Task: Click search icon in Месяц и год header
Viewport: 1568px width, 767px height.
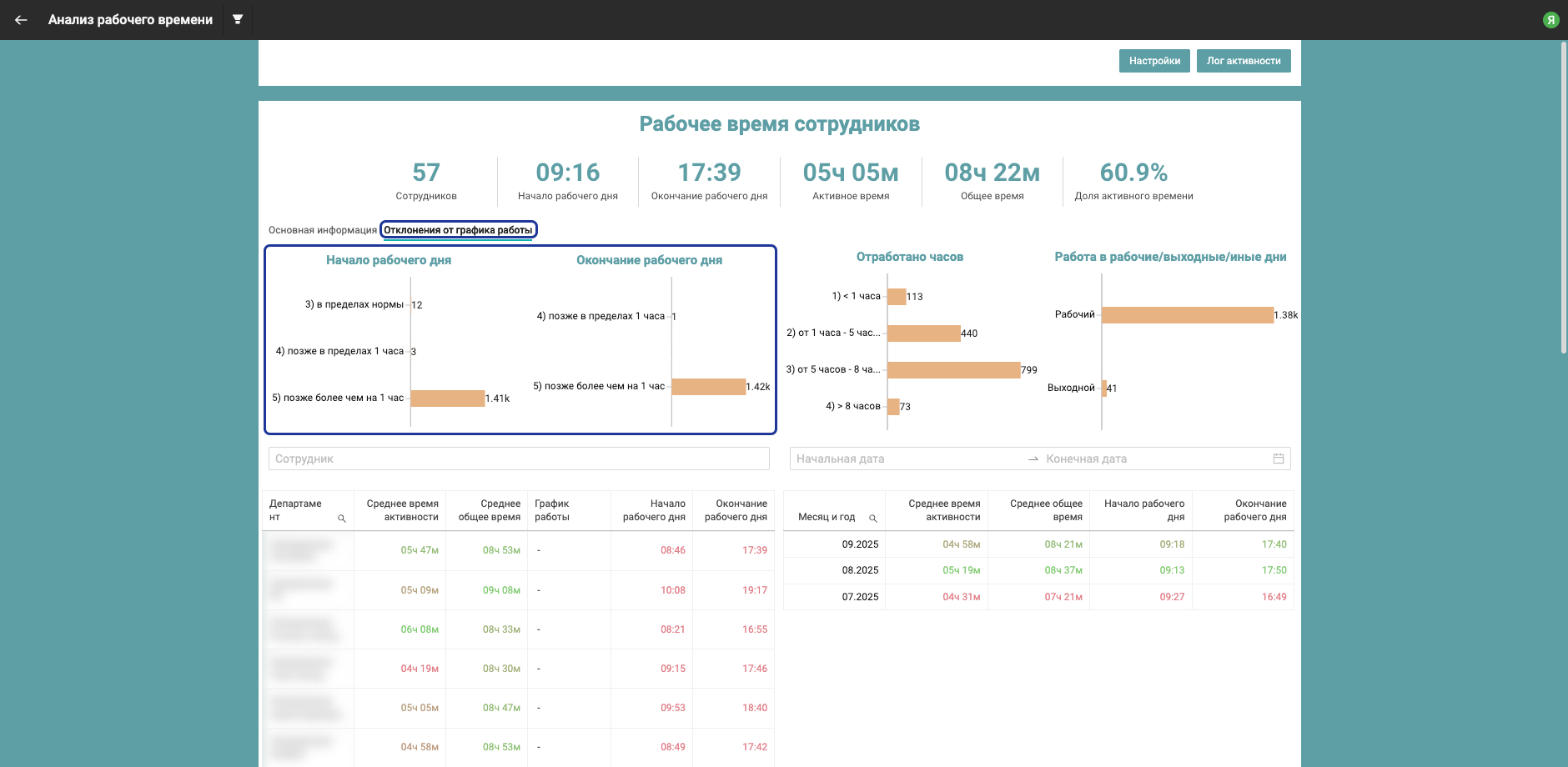Action: [x=872, y=519]
